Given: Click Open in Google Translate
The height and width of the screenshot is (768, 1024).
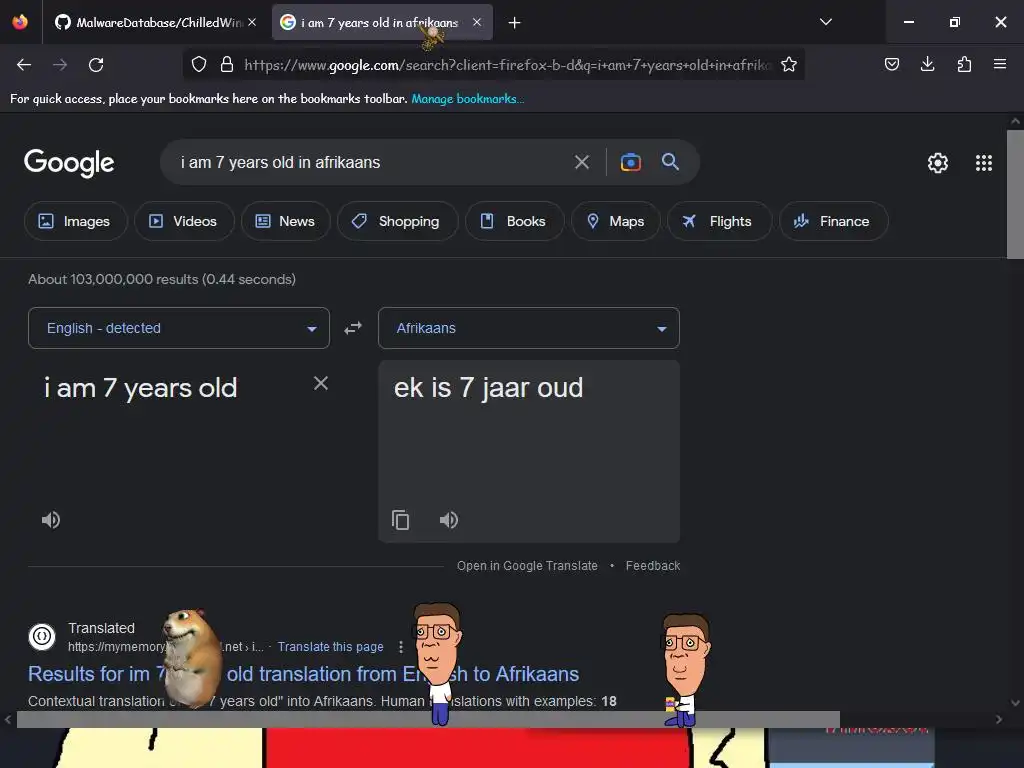Looking at the screenshot, I should [x=527, y=566].
